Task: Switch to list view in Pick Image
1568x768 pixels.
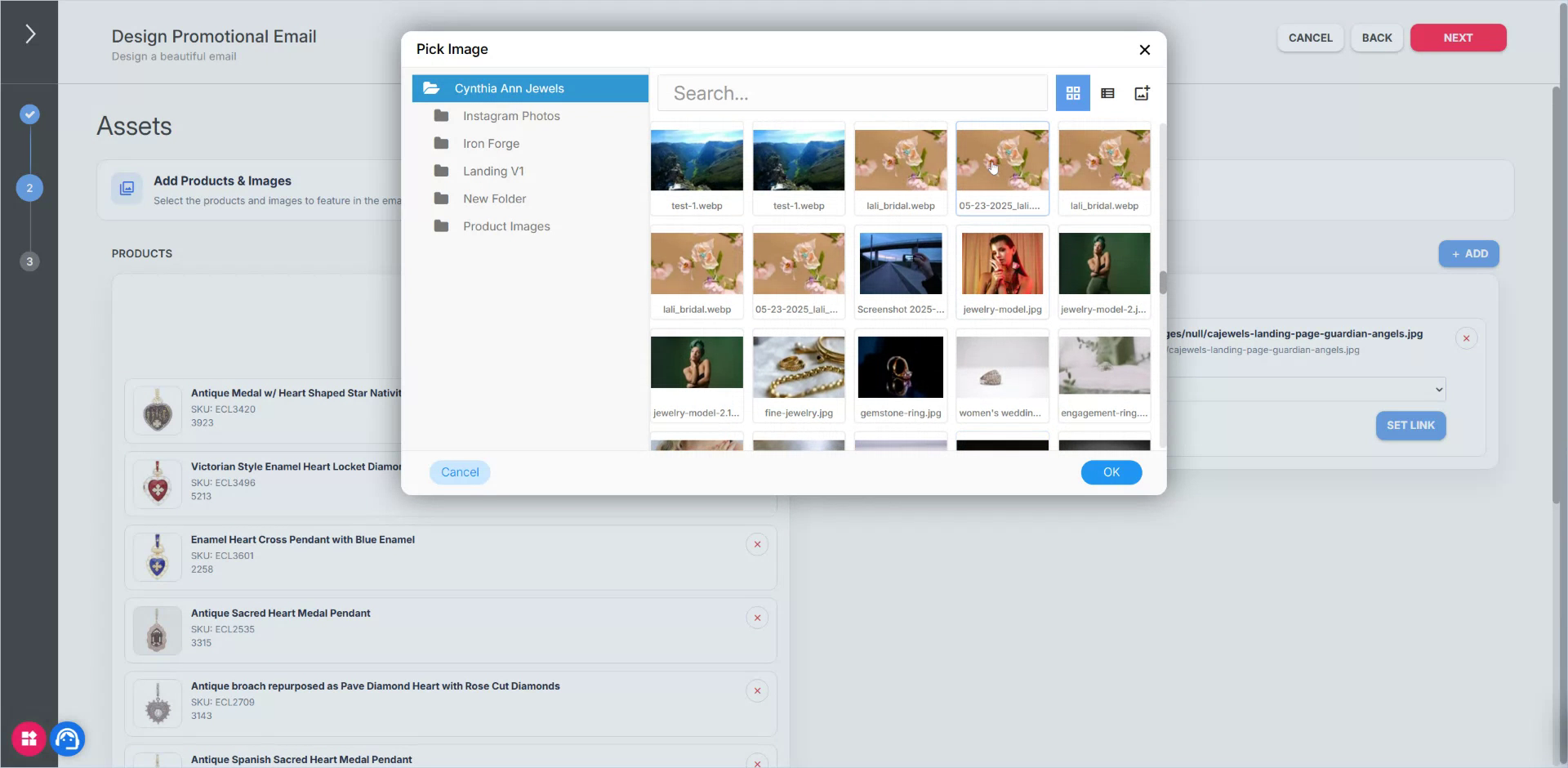Action: [1107, 93]
